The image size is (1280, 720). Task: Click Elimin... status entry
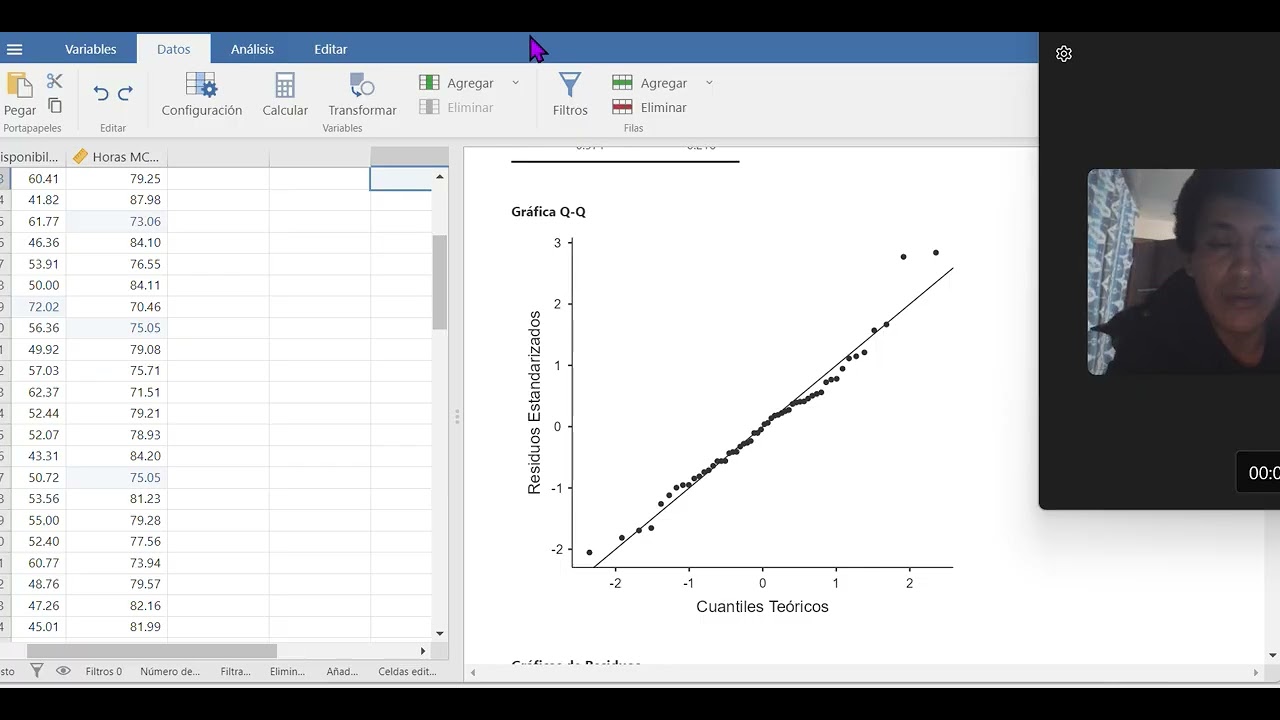(x=287, y=671)
